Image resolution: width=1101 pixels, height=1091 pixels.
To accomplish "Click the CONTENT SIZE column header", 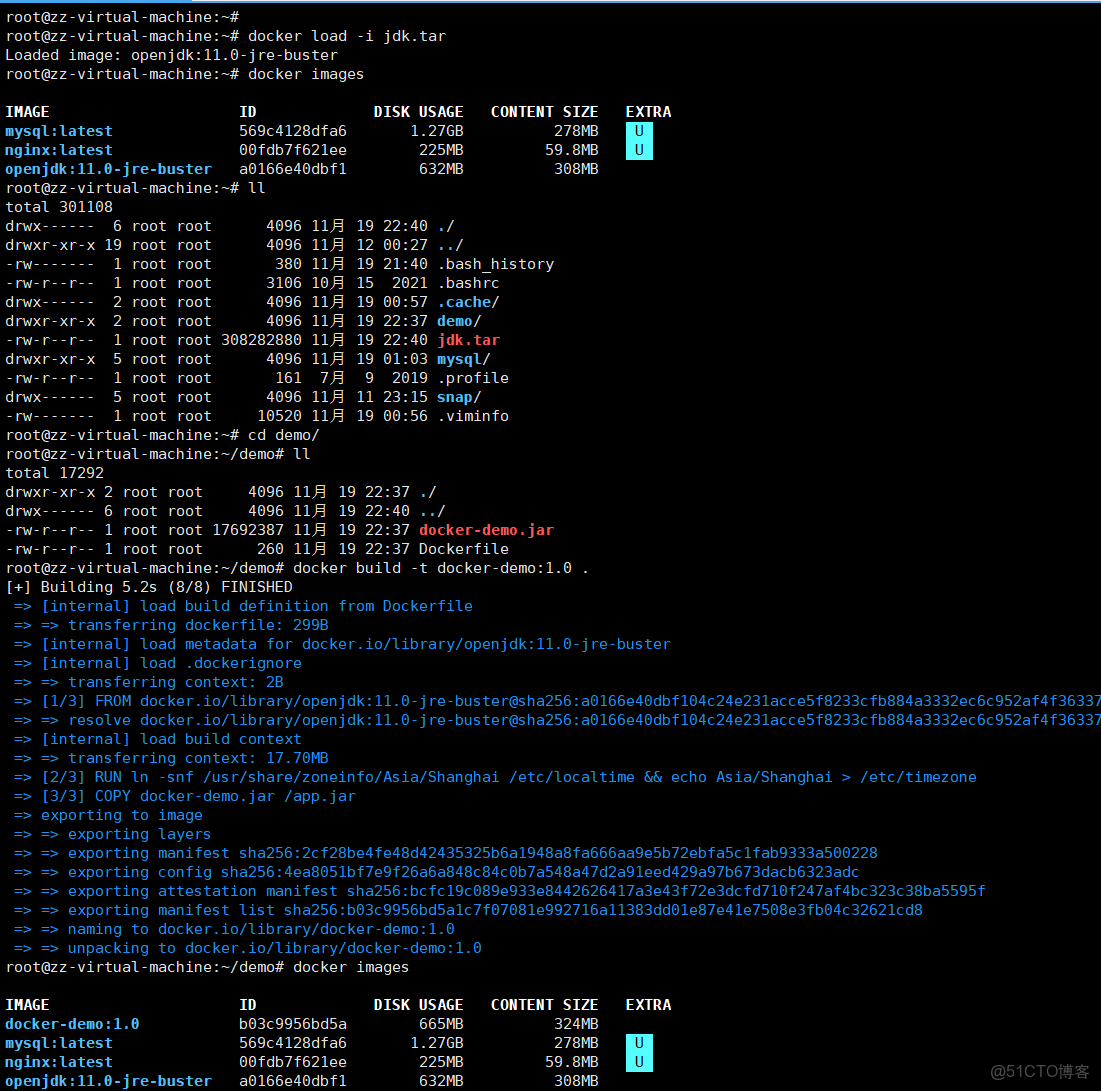I will coord(545,111).
